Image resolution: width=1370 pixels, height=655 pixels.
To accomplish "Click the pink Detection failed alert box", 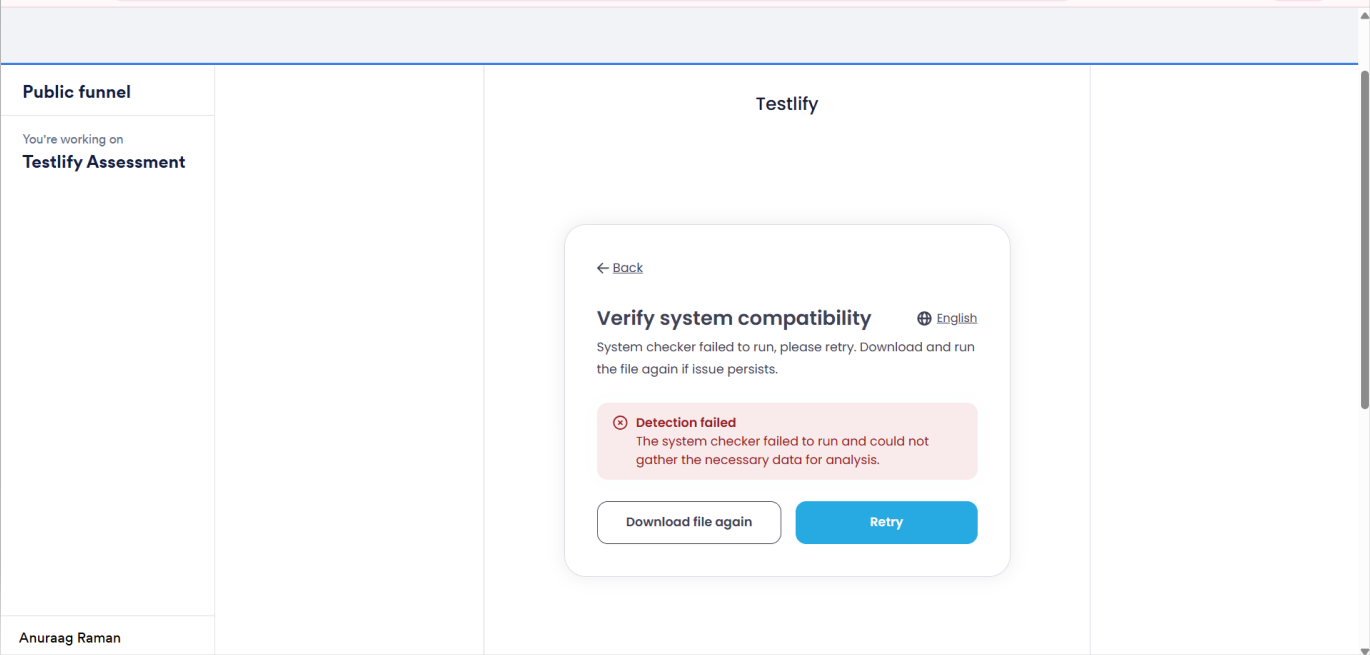I will tap(787, 441).
